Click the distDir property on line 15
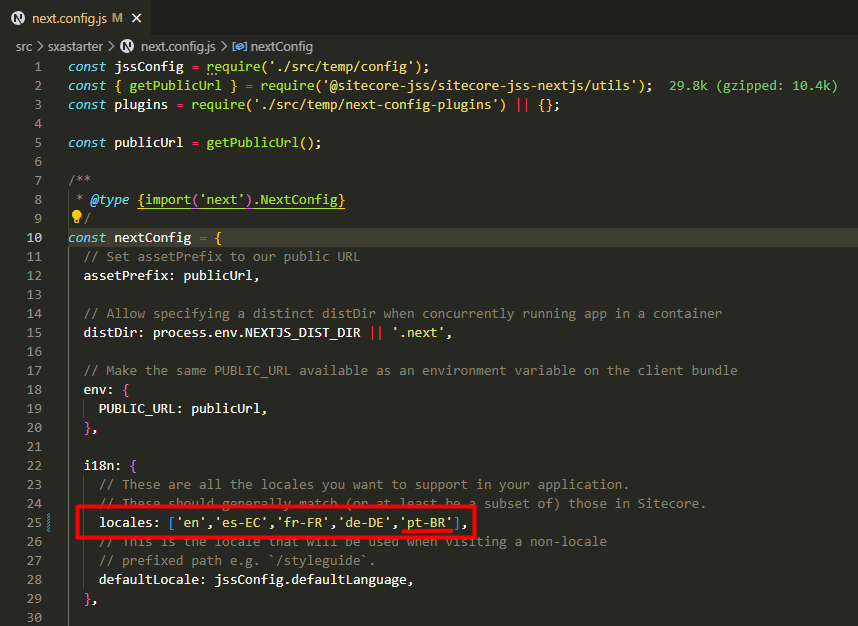The height and width of the screenshot is (626, 858). pos(110,333)
